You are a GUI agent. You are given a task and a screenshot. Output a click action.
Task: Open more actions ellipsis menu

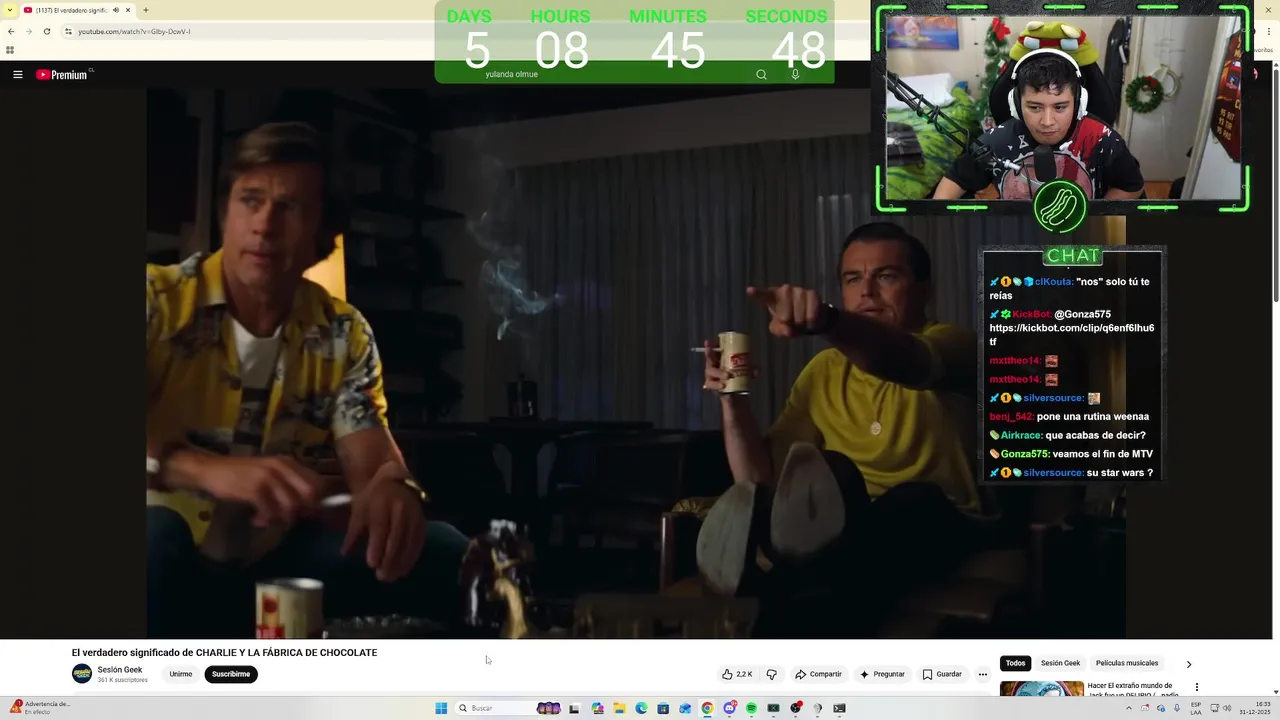coord(982,674)
